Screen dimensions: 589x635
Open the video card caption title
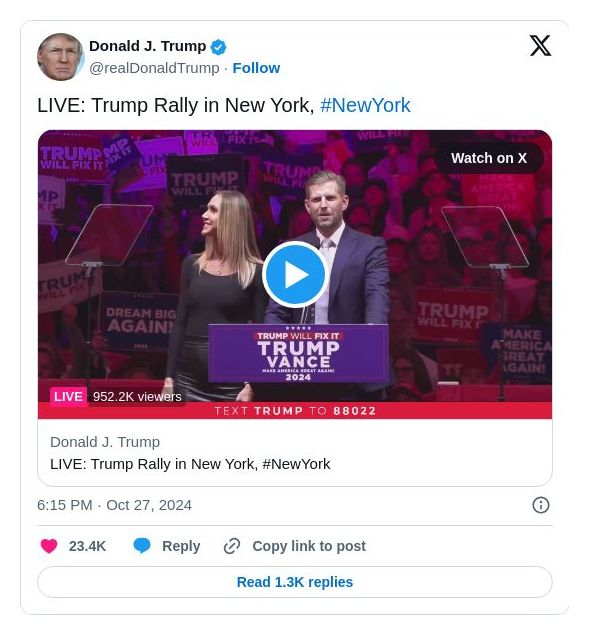click(x=190, y=464)
